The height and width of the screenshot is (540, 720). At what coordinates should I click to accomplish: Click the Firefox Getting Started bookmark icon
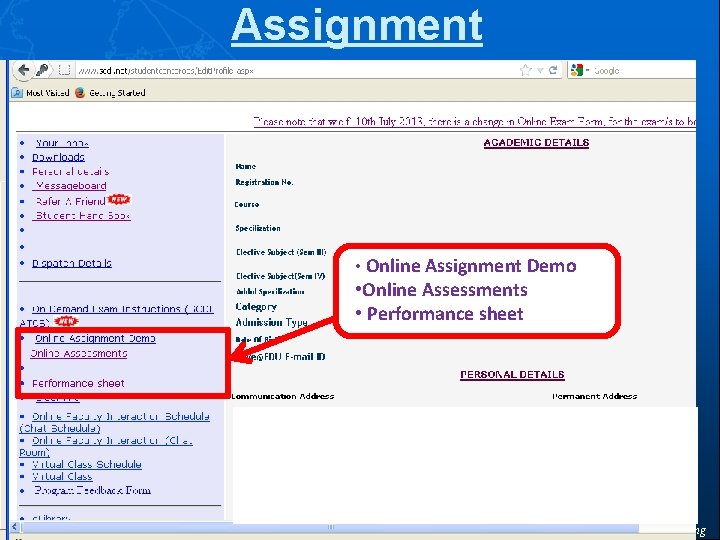[x=80, y=93]
